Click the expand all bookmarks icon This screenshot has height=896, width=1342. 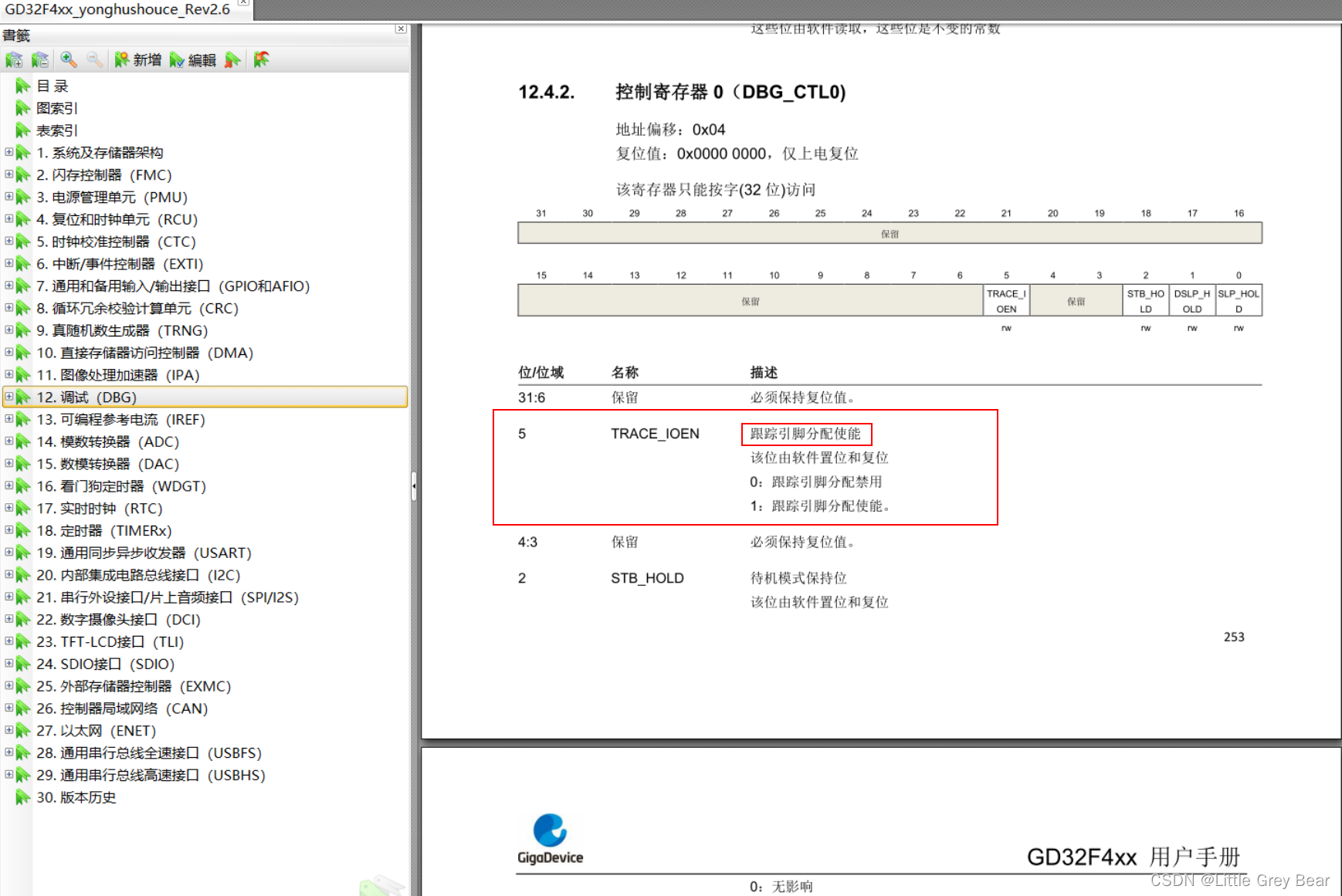(14, 59)
